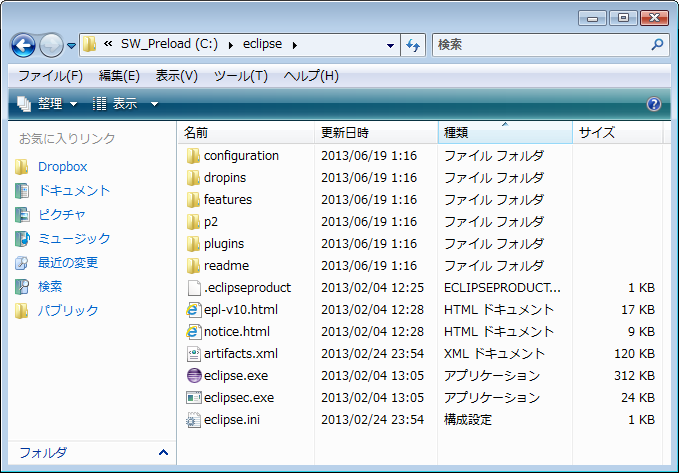Open the 表示(V) menu
This screenshot has width=679, height=473.
(x=177, y=76)
